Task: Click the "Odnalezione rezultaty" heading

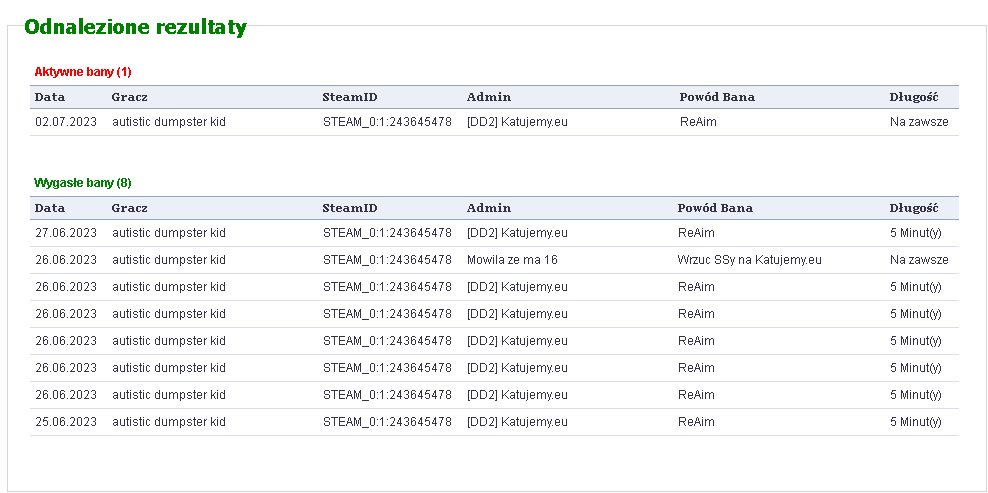Action: 135,28
